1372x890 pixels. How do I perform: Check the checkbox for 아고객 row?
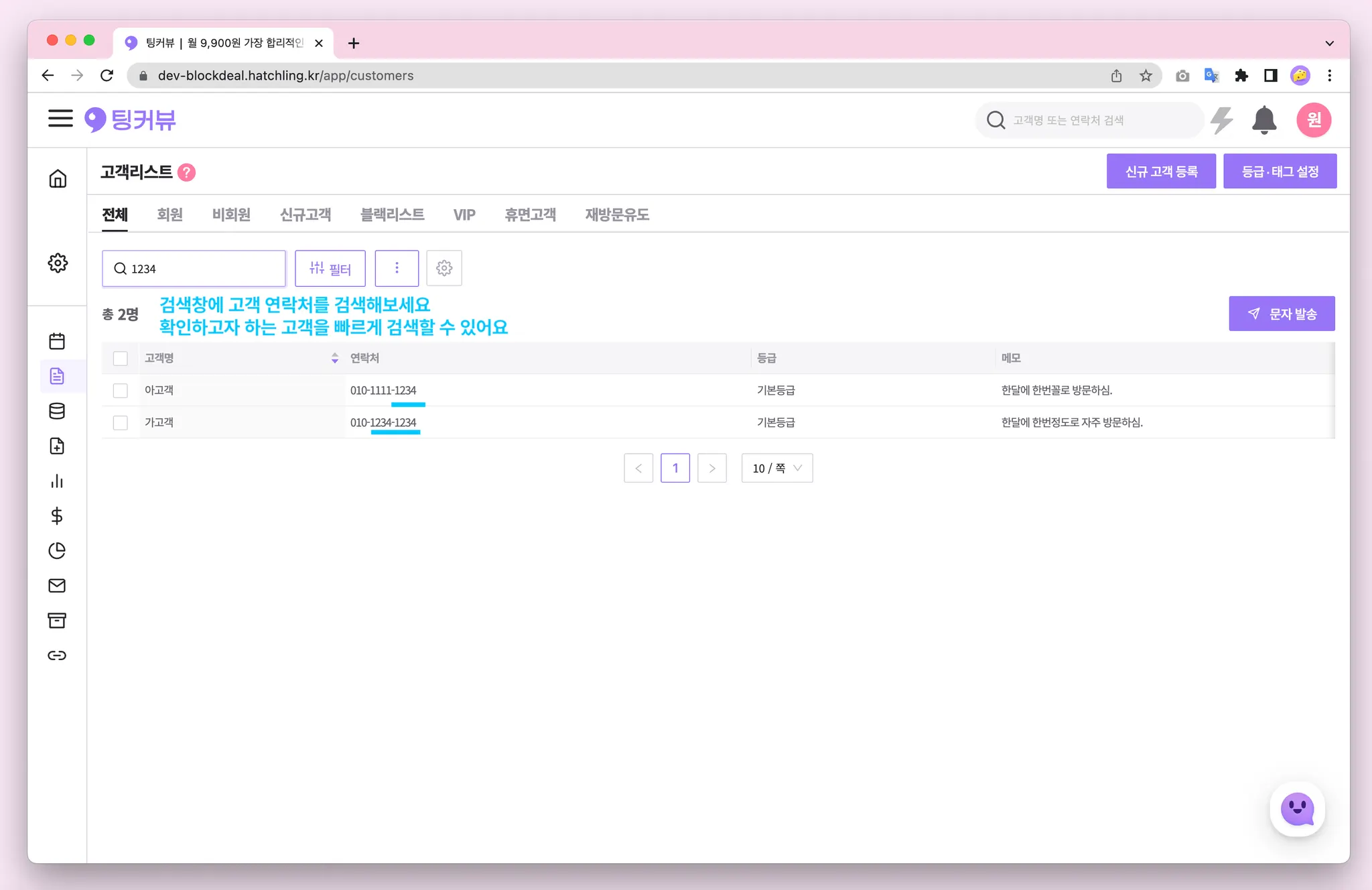click(121, 391)
